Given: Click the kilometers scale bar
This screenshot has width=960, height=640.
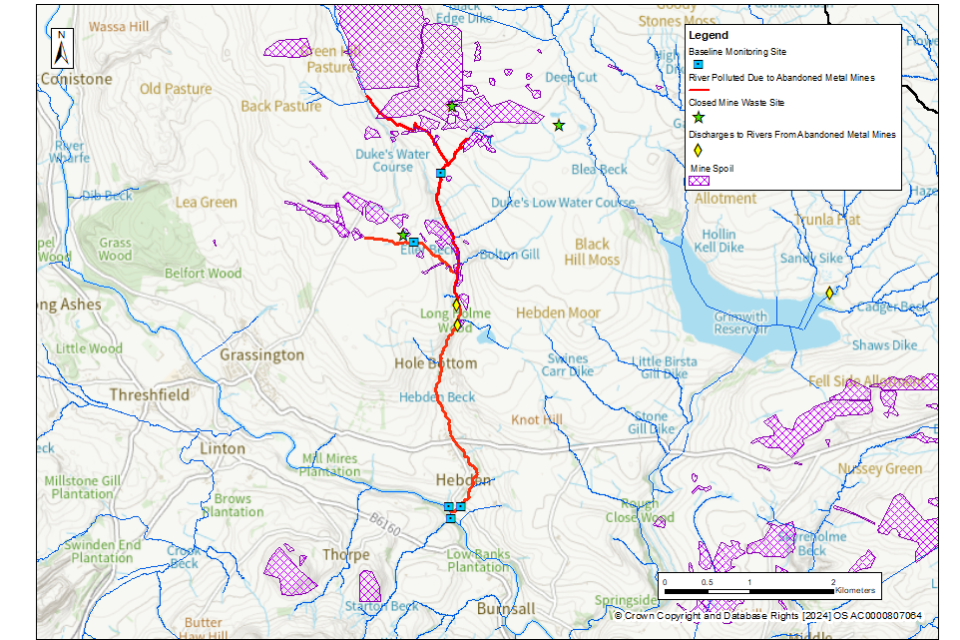Looking at the screenshot, I should (x=748, y=591).
